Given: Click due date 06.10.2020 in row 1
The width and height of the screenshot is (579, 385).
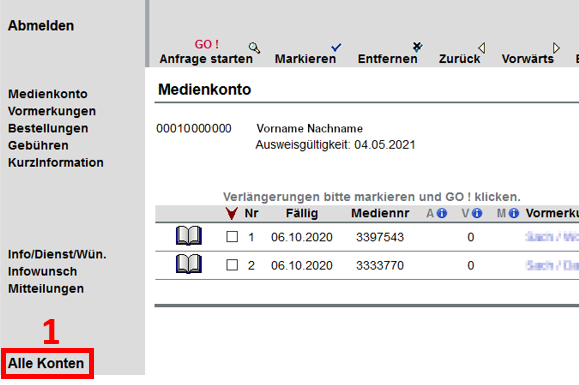Looking at the screenshot, I should 302,237.
